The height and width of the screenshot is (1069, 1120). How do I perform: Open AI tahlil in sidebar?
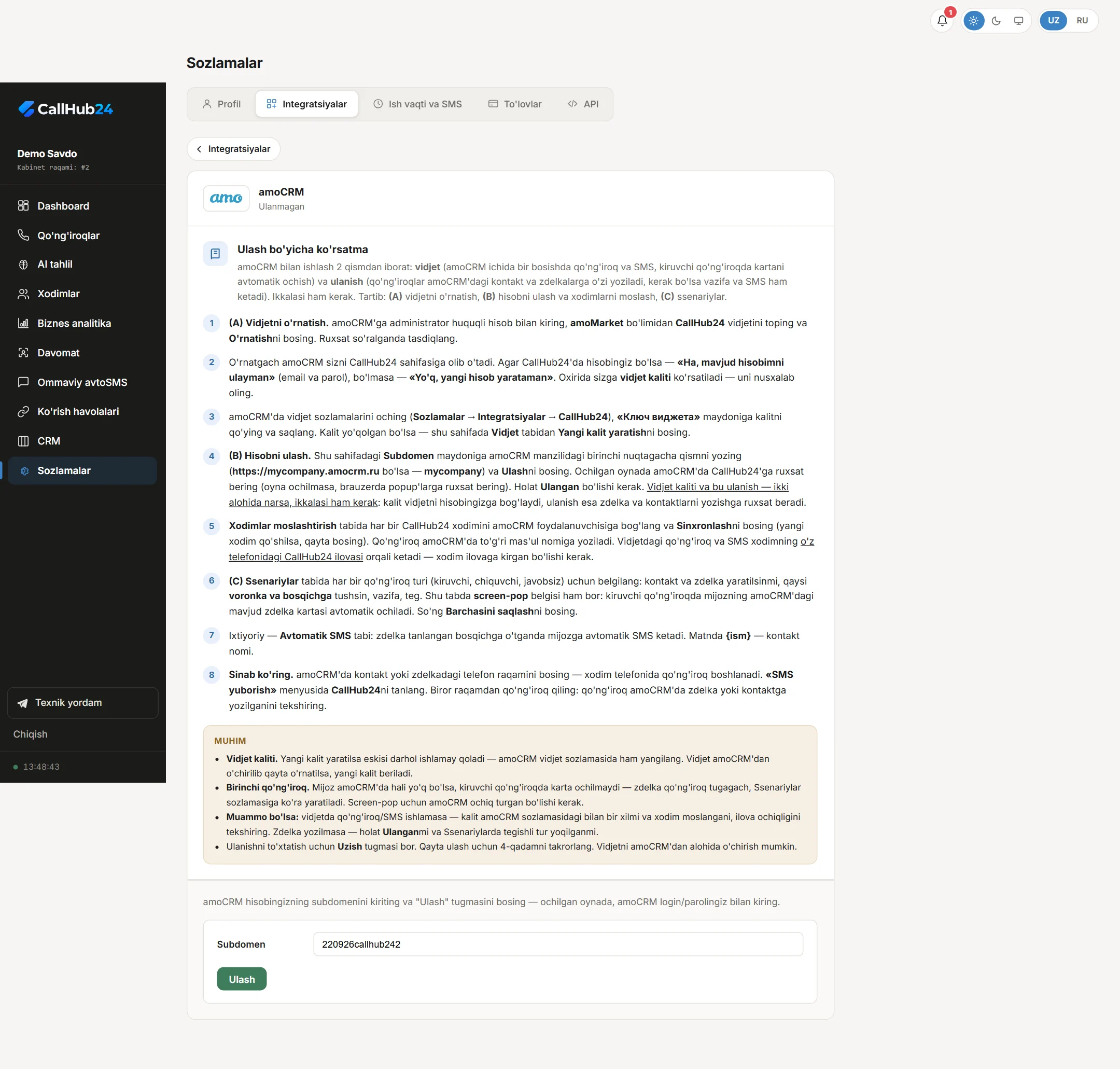click(82, 265)
